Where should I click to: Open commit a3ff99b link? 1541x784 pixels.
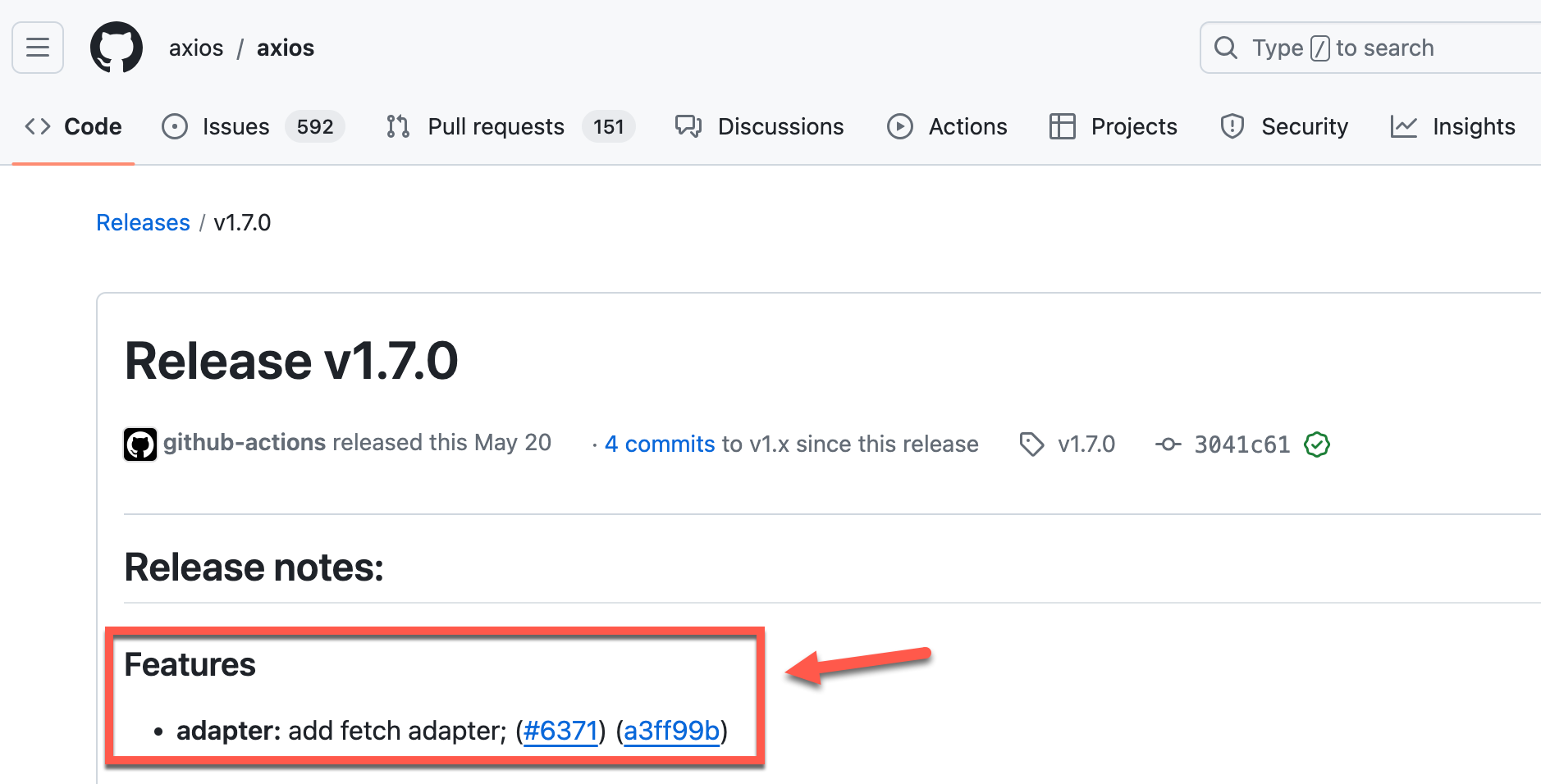(672, 731)
